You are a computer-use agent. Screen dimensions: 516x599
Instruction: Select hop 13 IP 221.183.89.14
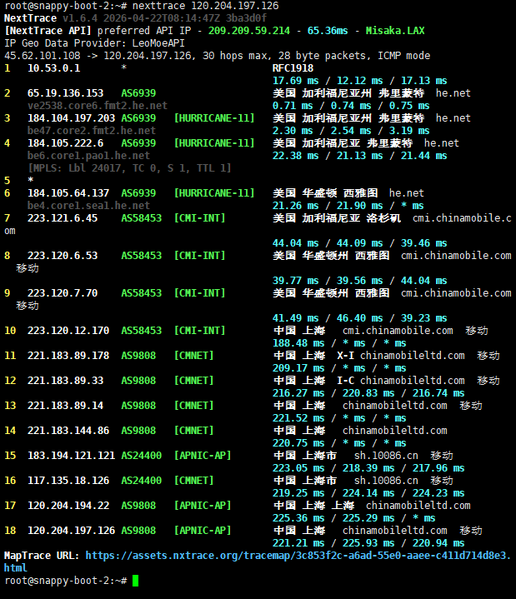coord(65,405)
